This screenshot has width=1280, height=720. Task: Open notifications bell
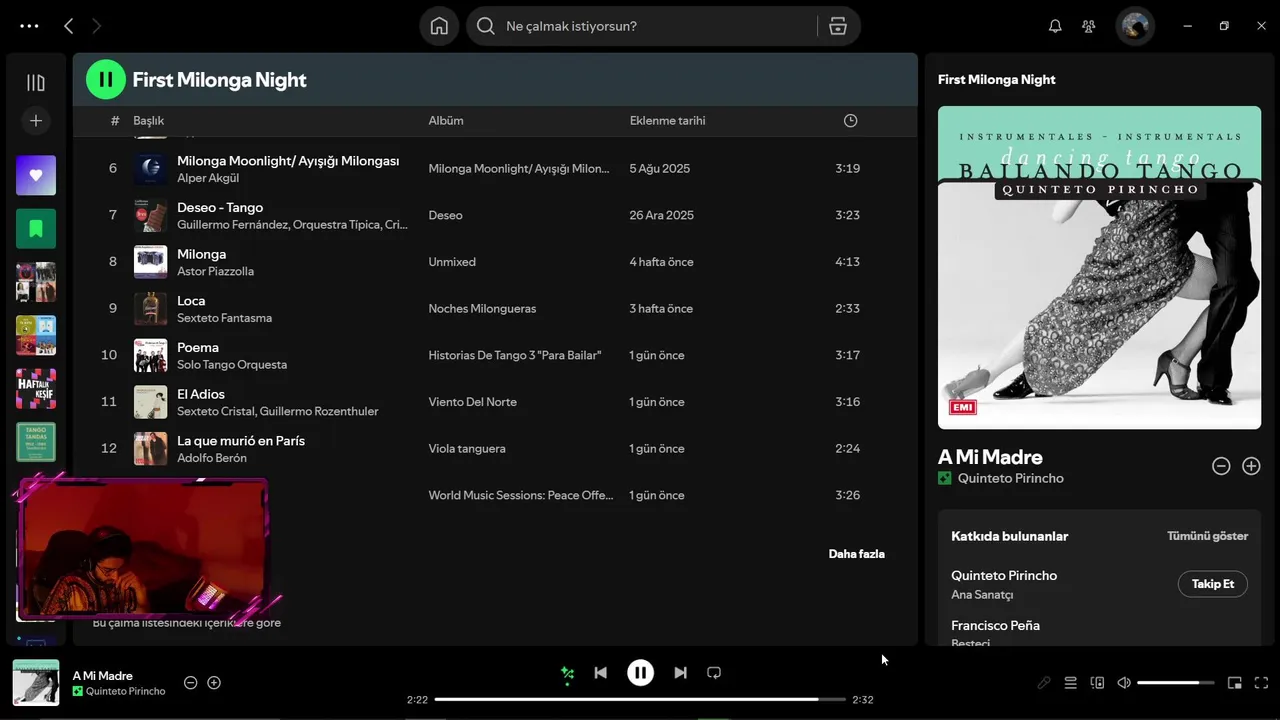tap(1055, 26)
